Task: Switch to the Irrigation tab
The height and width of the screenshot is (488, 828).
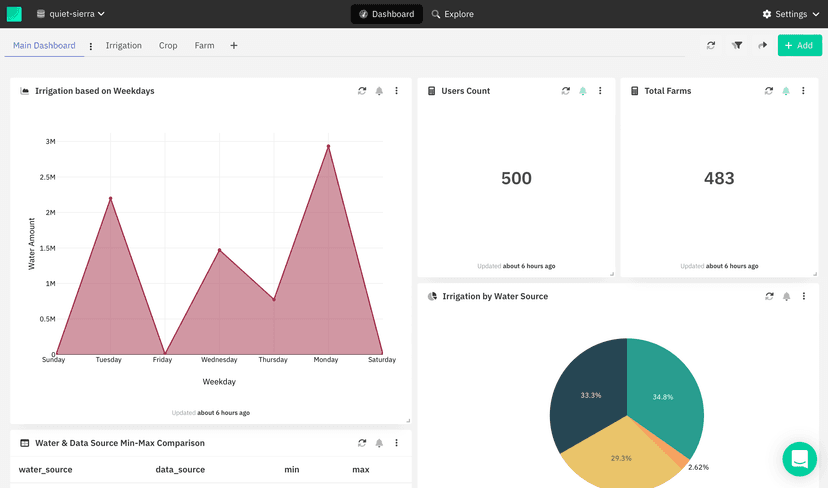Action: (124, 45)
